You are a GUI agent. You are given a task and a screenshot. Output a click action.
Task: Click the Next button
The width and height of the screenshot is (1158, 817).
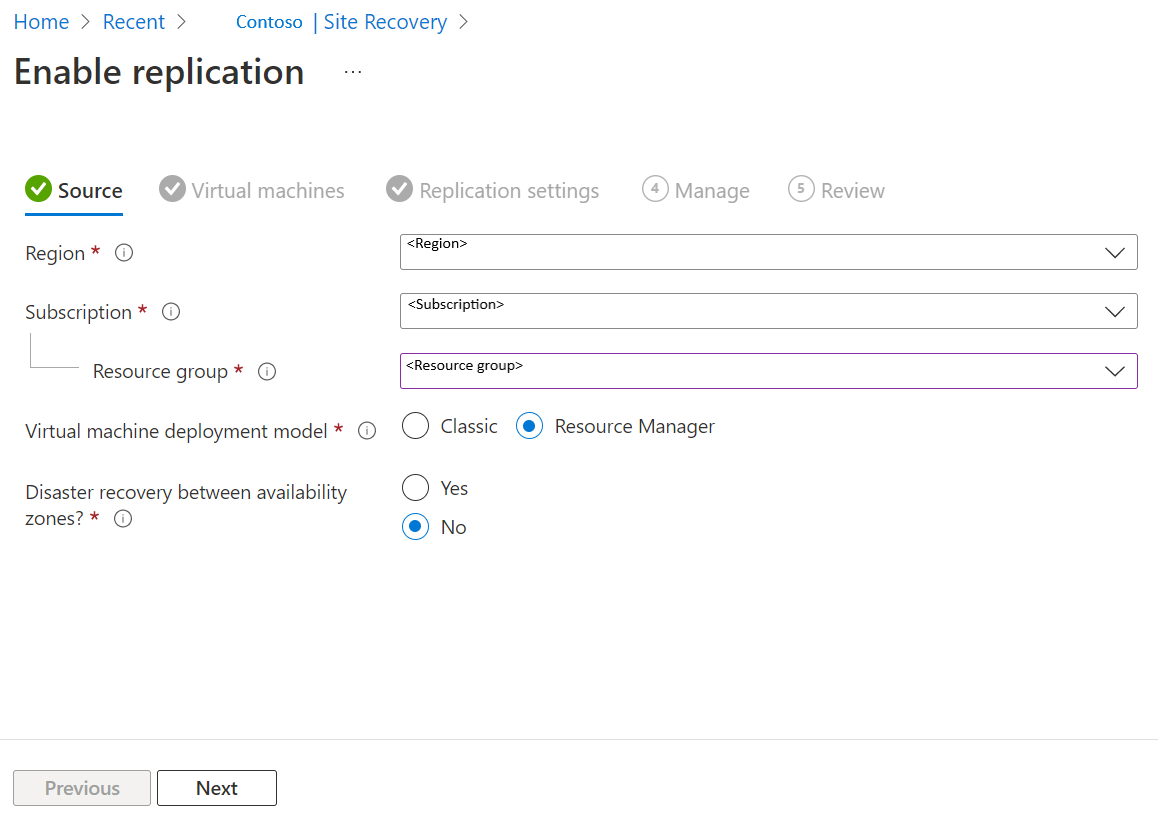(x=216, y=788)
